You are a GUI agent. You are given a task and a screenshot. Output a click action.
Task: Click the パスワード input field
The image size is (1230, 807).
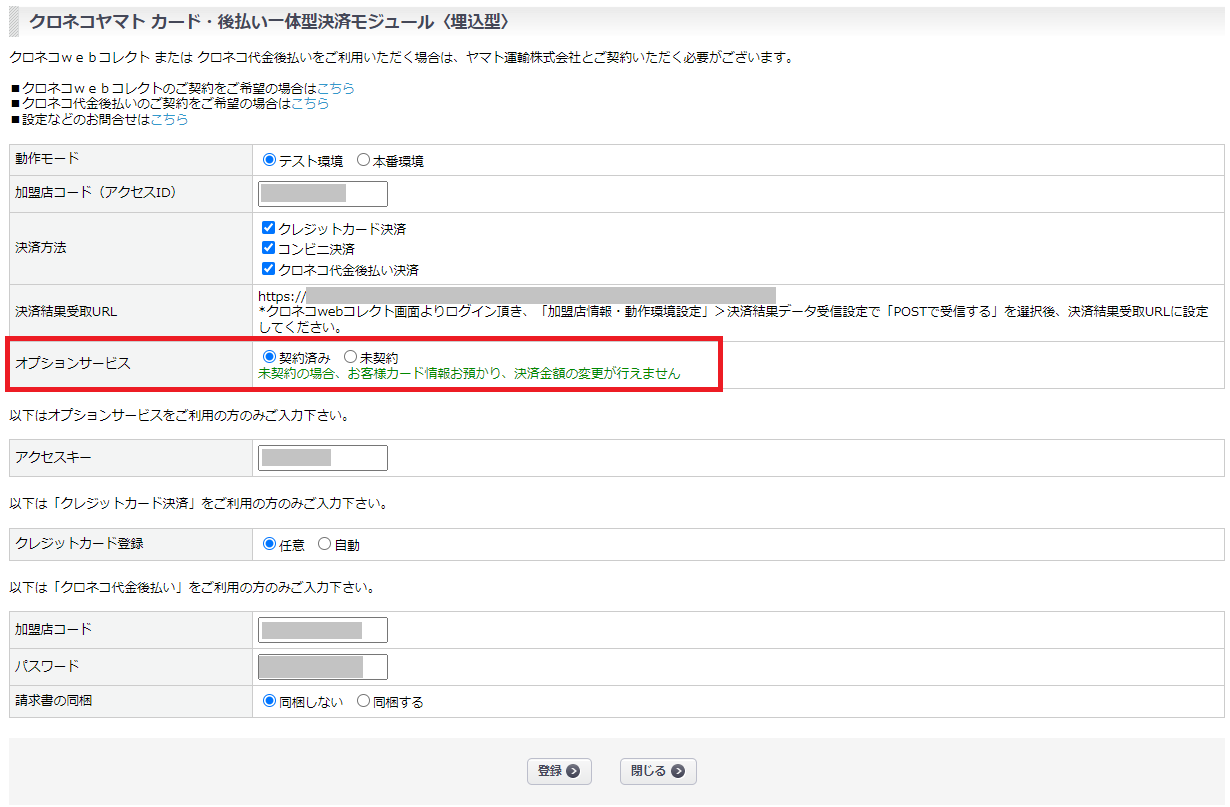coord(322,667)
